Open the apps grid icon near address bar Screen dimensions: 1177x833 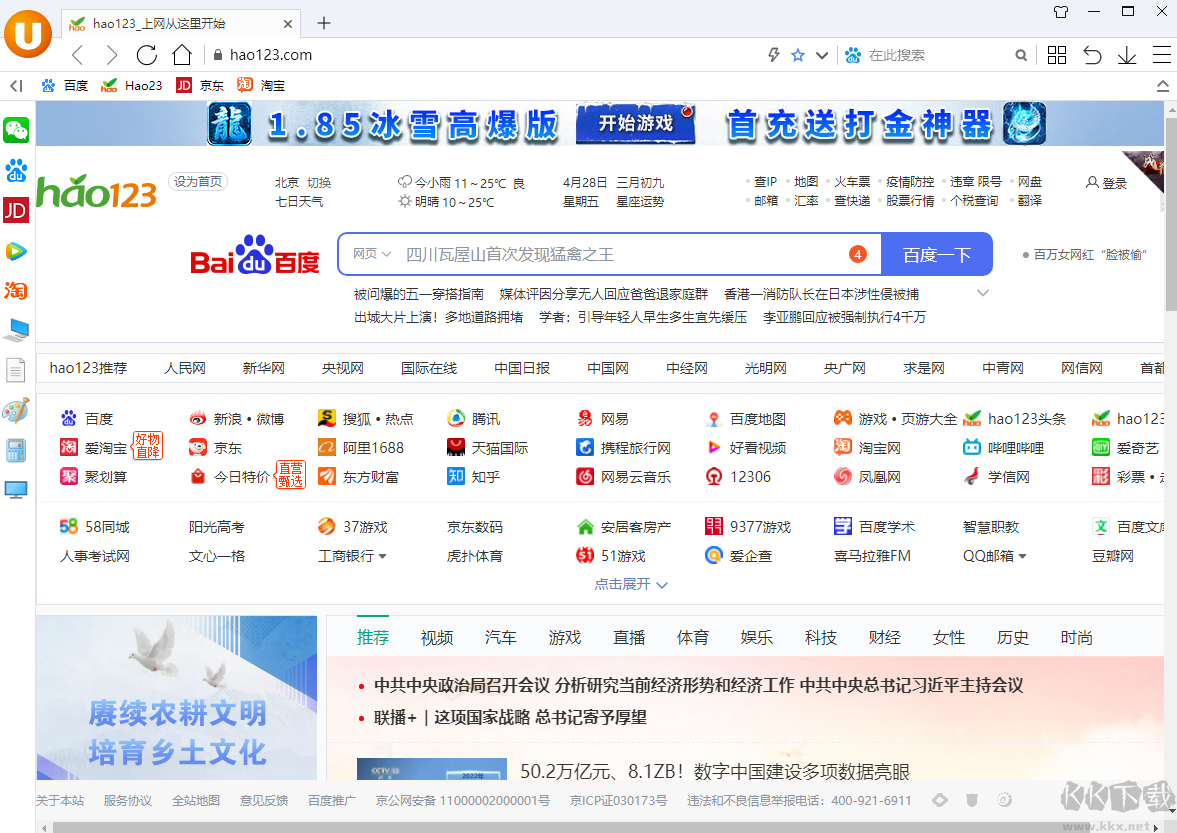(x=1056, y=55)
